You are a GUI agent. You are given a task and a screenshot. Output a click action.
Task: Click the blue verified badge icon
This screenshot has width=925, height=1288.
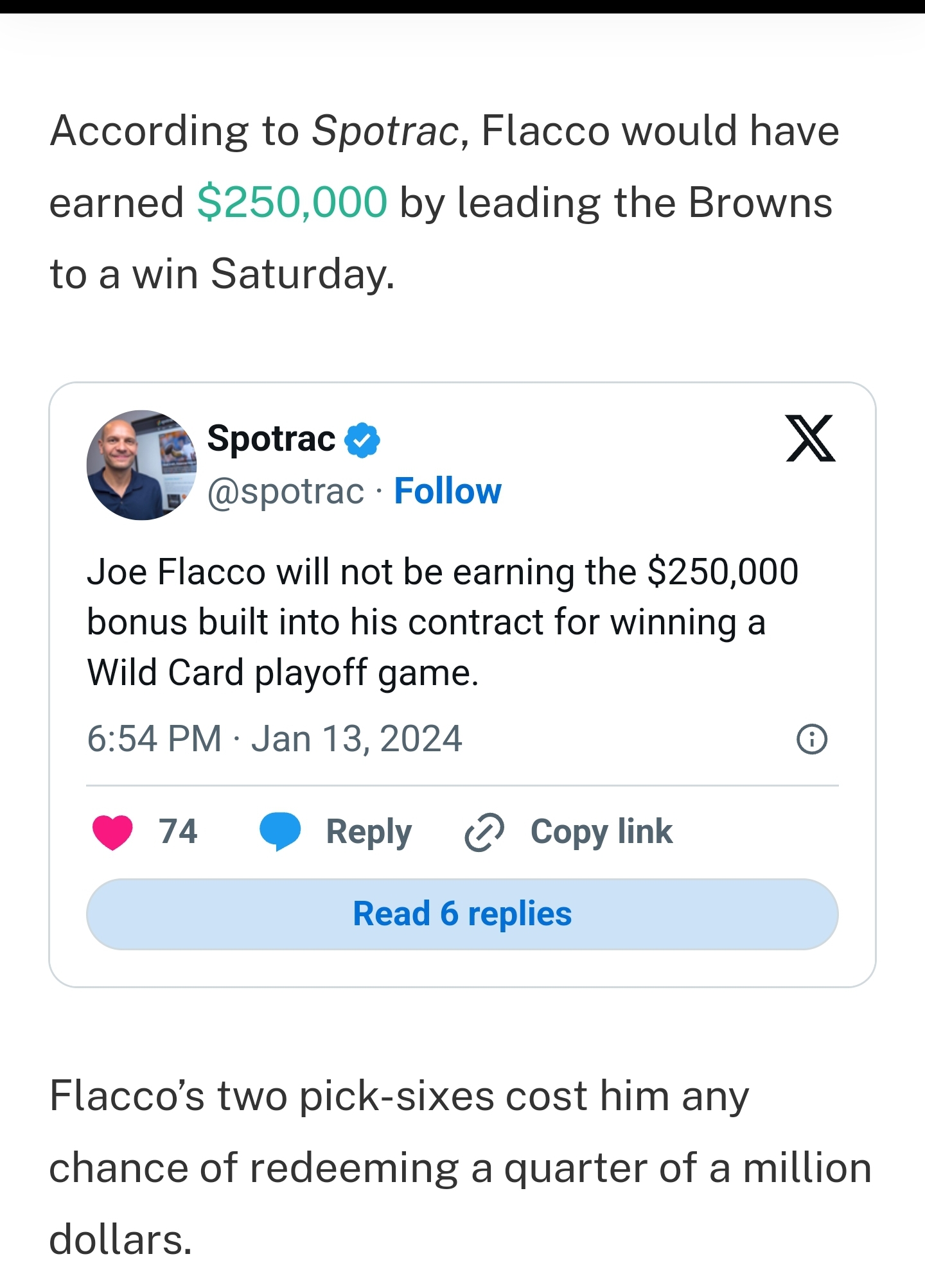point(362,440)
